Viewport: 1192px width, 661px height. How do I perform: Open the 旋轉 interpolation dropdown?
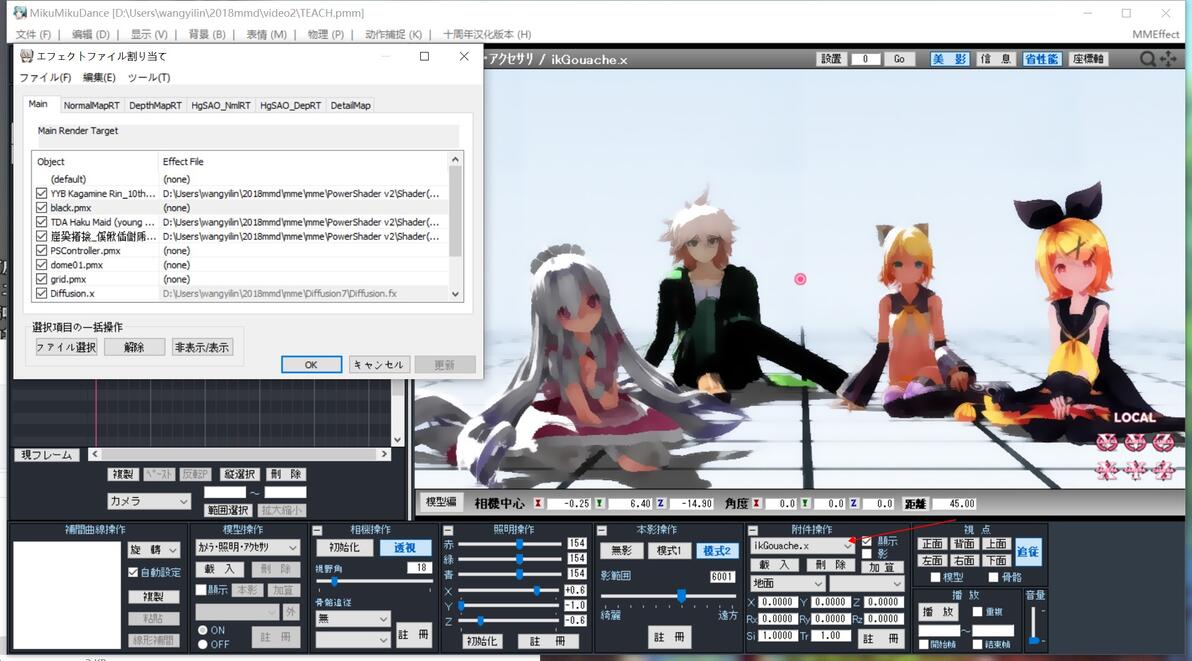pos(154,549)
